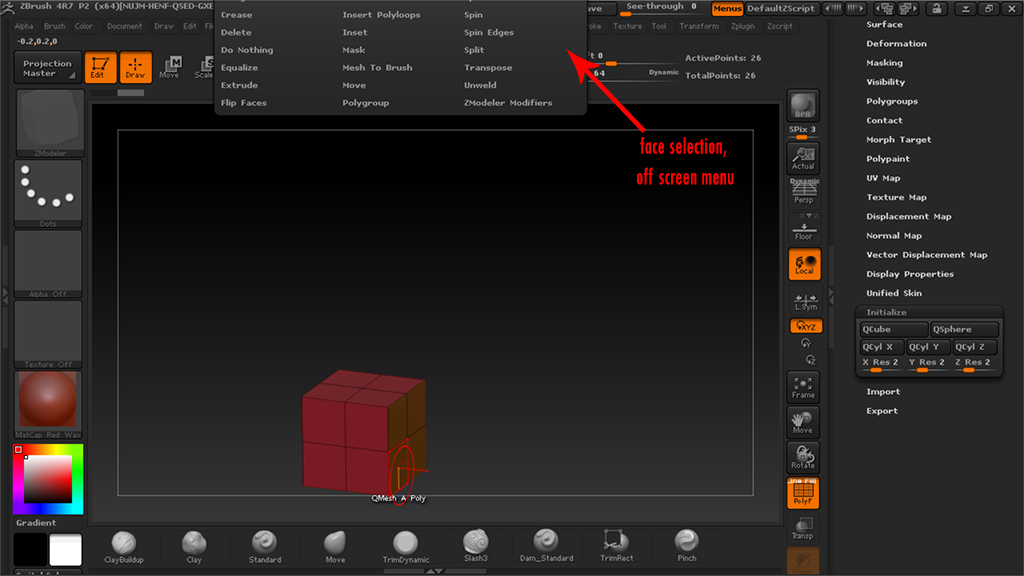Adjust the X Res slider
Image resolution: width=1024 pixels, height=576 pixels.
[x=882, y=364]
